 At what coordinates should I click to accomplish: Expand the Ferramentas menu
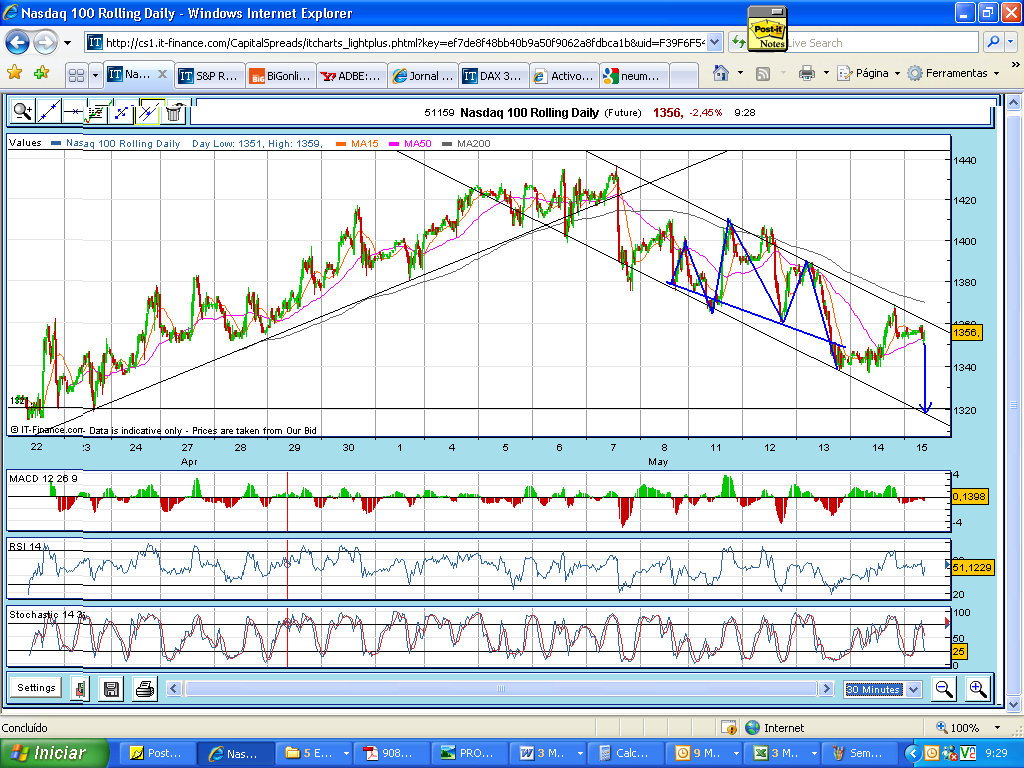954,73
